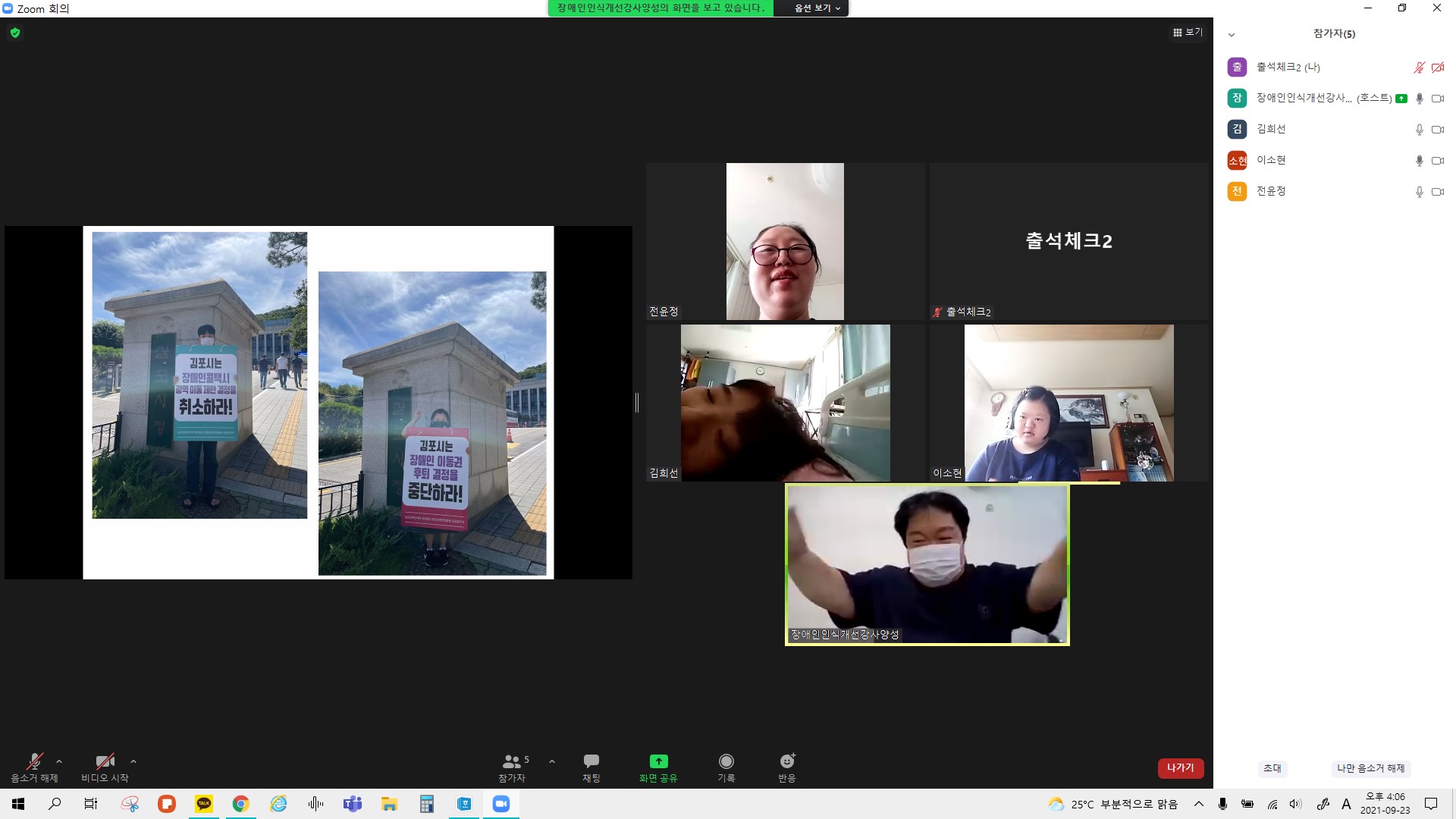Click the 참가자 participants icon in toolbar
Viewport: 1456px width, 819px height.
click(x=512, y=761)
